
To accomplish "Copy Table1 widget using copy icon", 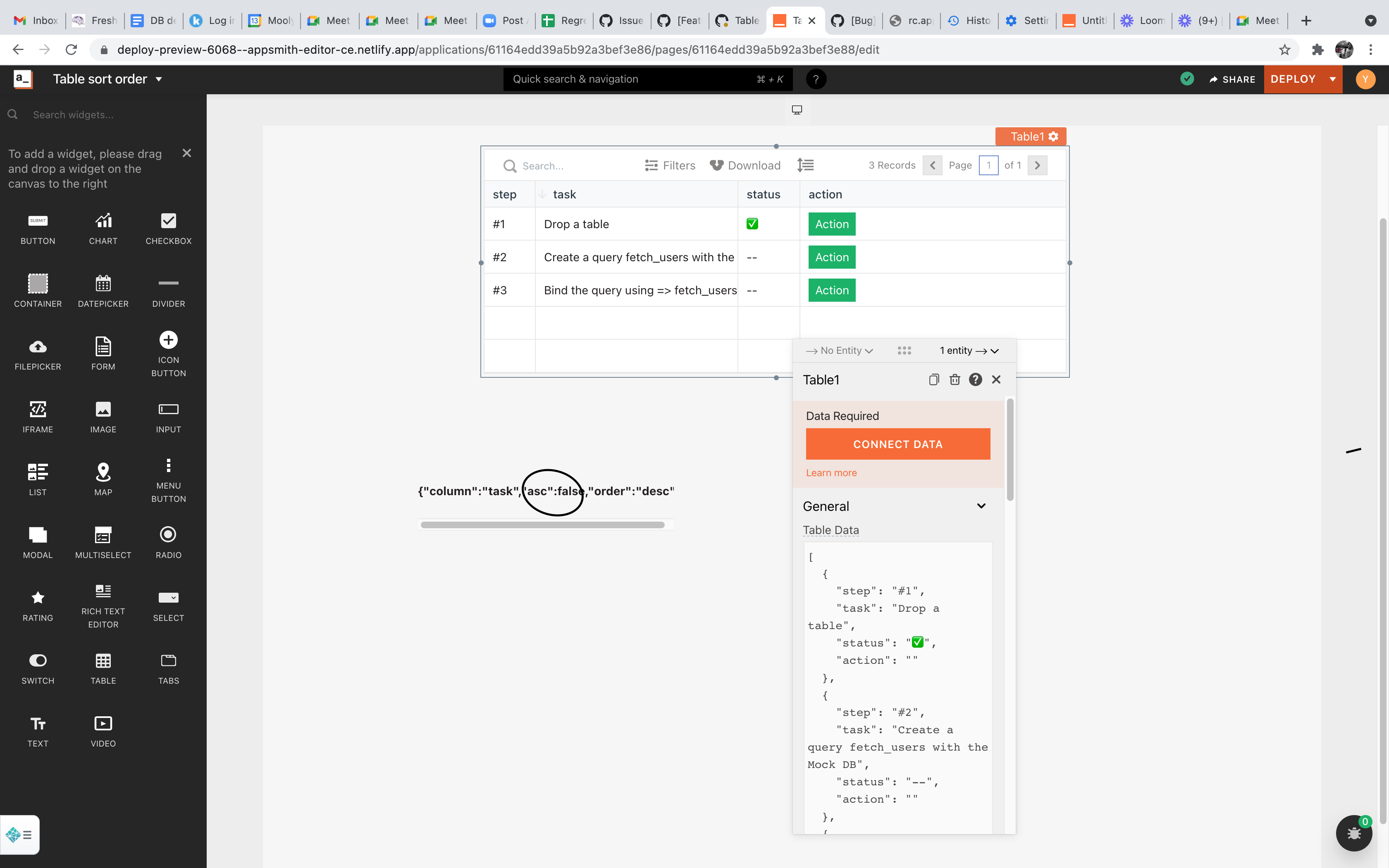I will point(934,379).
